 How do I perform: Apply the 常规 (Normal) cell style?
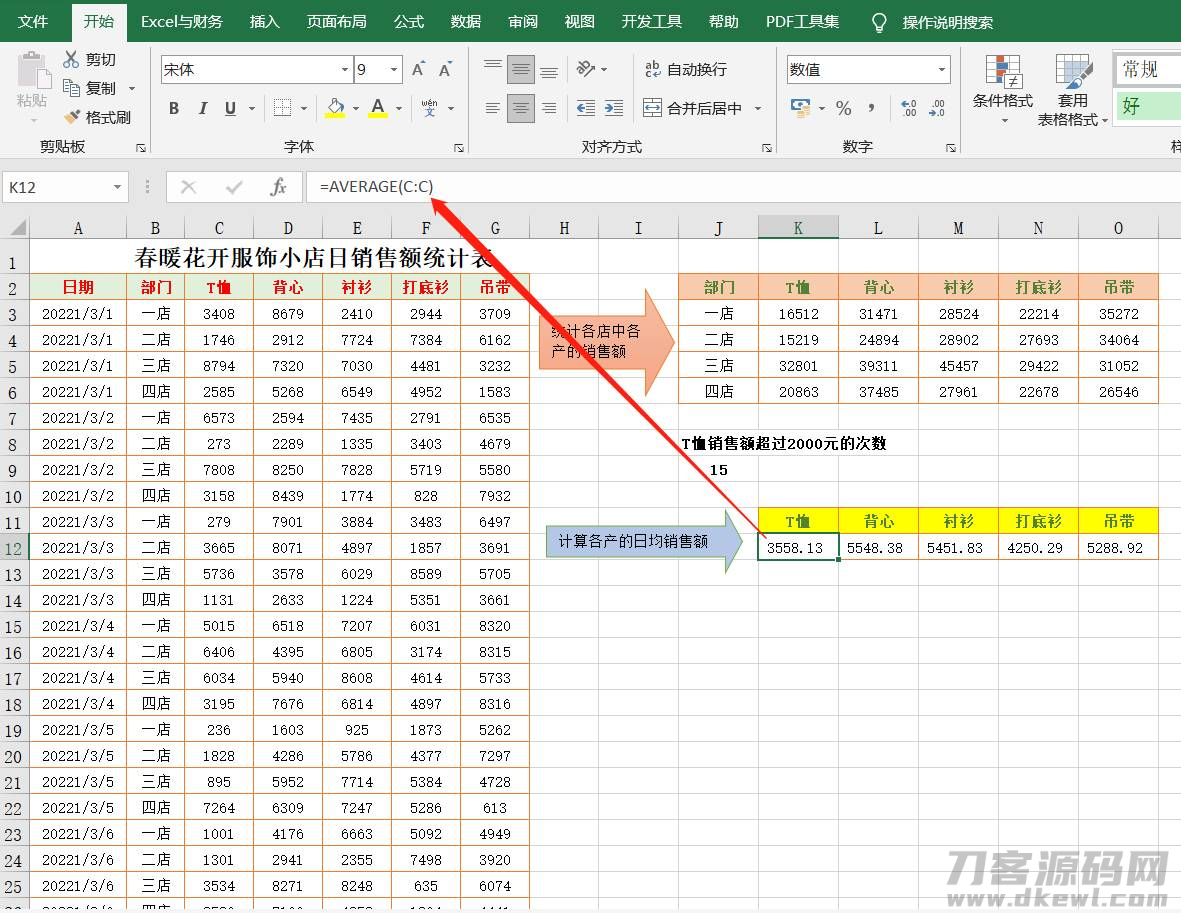tap(1146, 69)
